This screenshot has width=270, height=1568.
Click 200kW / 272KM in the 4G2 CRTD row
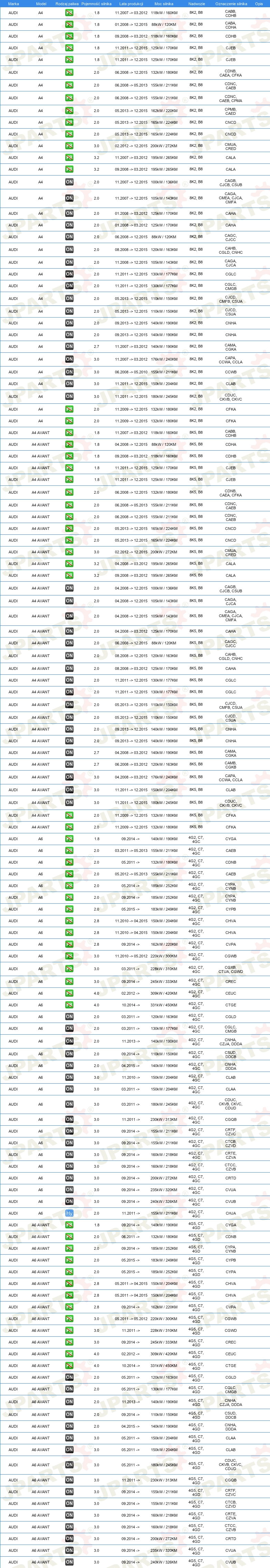point(164,1178)
